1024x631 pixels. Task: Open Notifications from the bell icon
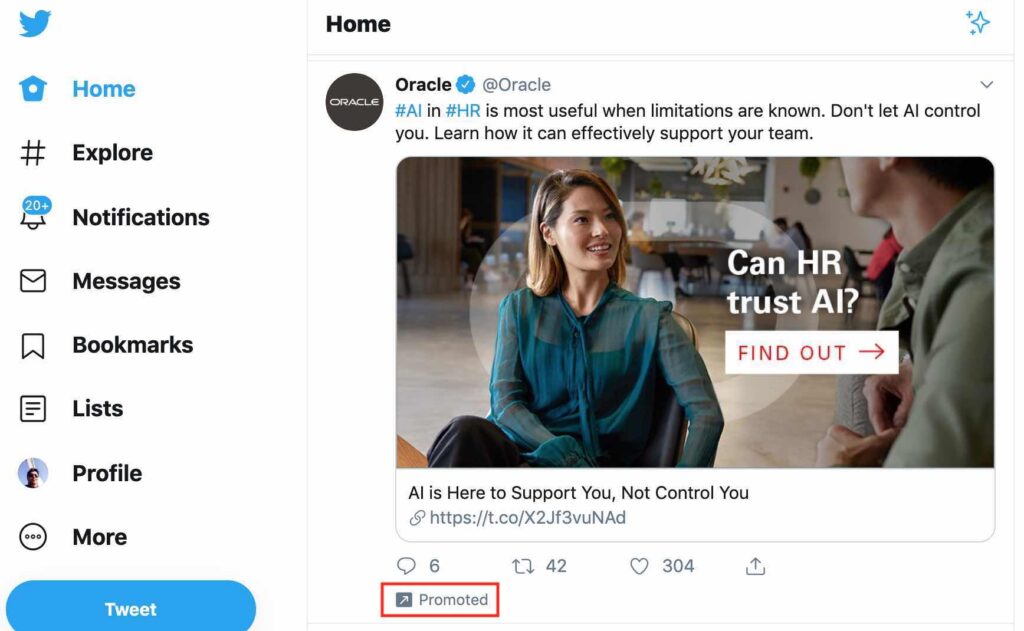pos(33,217)
